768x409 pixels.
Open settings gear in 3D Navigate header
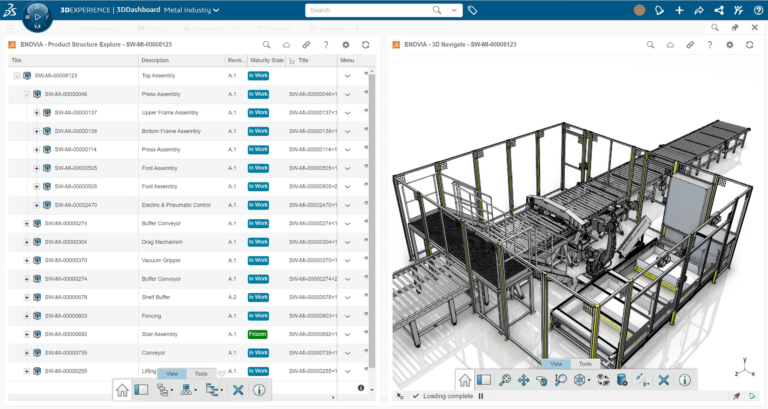(x=730, y=45)
